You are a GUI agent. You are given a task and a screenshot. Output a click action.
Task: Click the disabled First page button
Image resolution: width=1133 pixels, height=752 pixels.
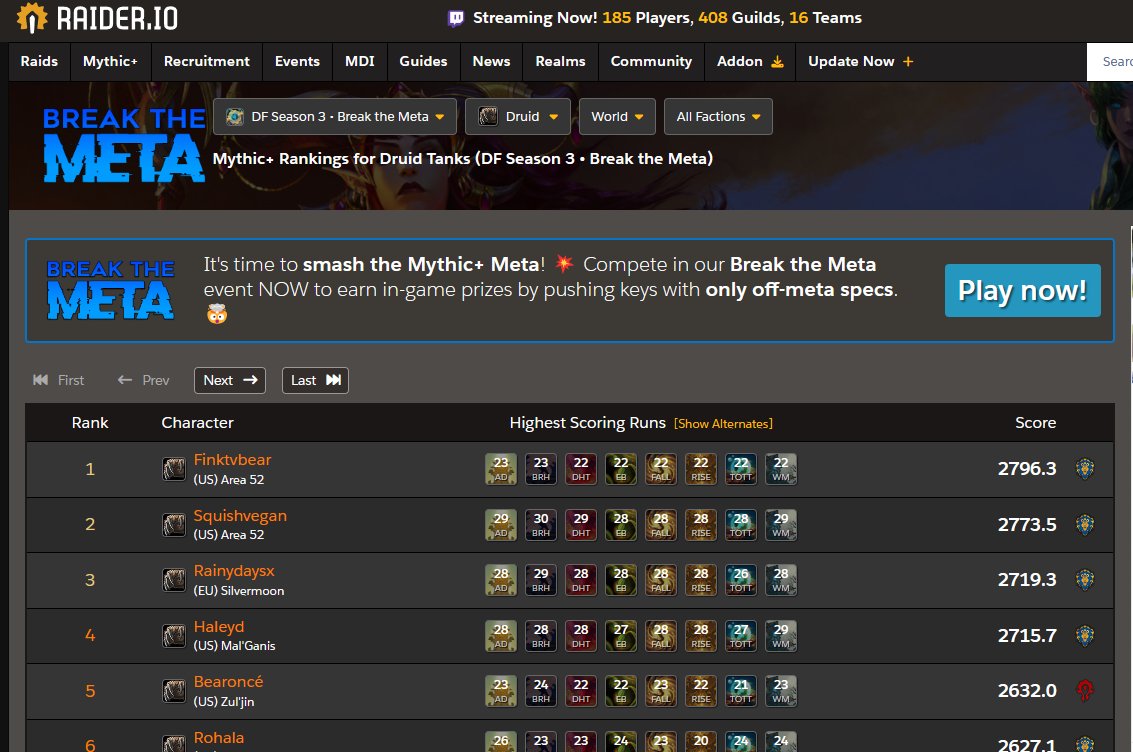pyautogui.click(x=59, y=380)
